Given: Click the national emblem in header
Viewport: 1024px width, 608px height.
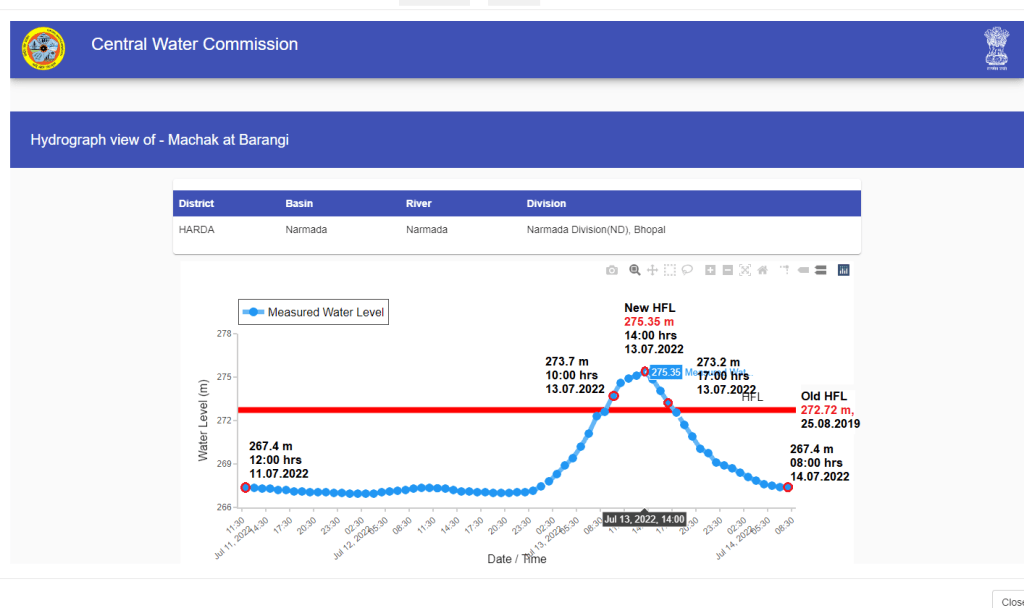Looking at the screenshot, I should [996, 48].
